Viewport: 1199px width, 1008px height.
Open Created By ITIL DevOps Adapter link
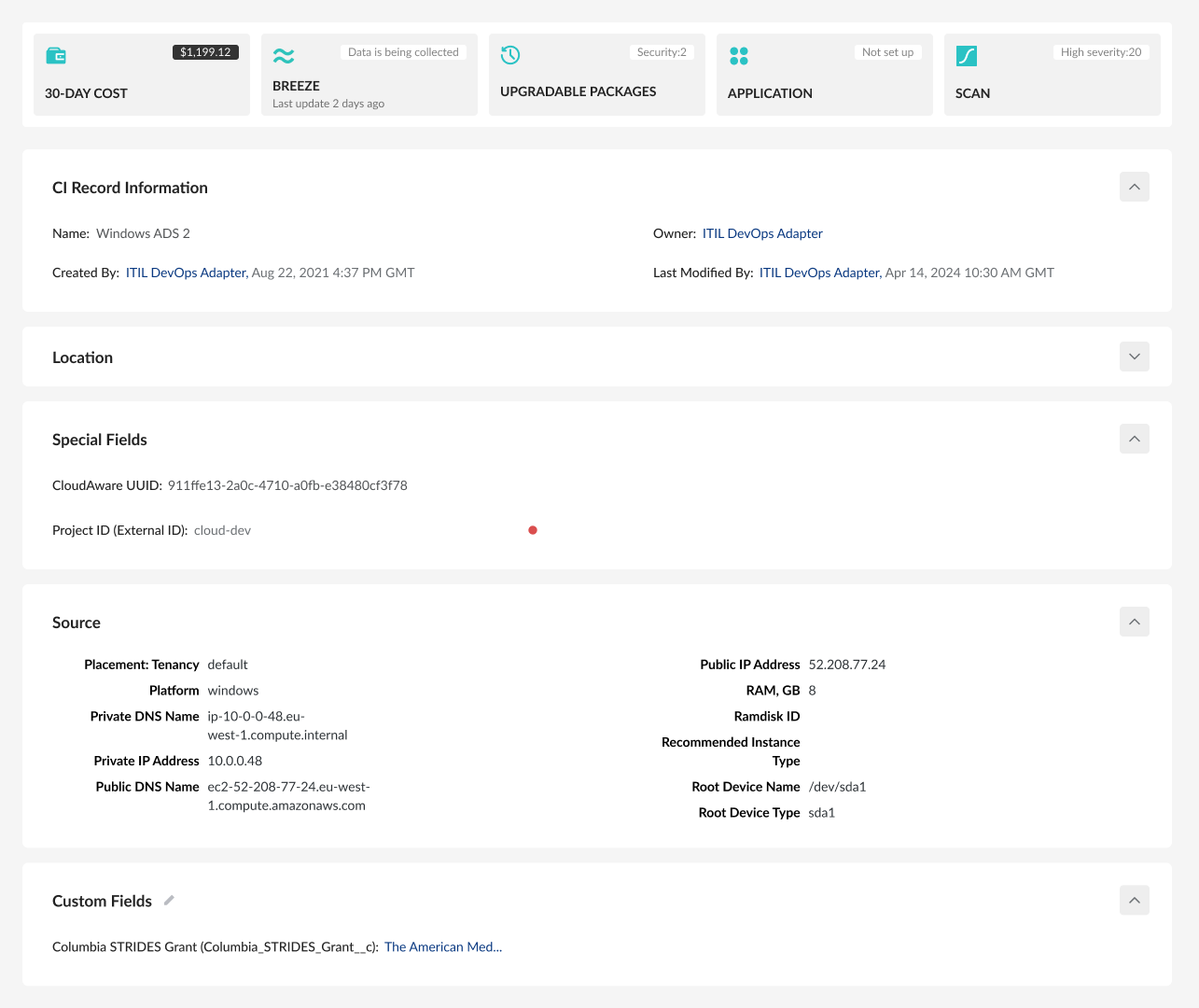tap(186, 273)
